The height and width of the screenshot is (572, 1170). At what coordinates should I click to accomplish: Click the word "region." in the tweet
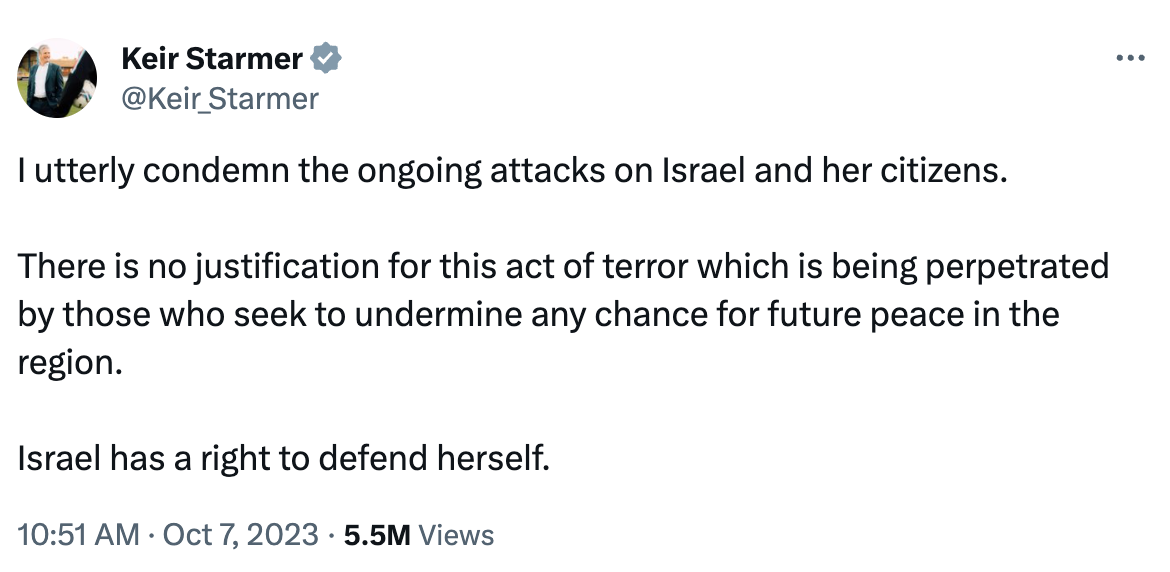69,362
